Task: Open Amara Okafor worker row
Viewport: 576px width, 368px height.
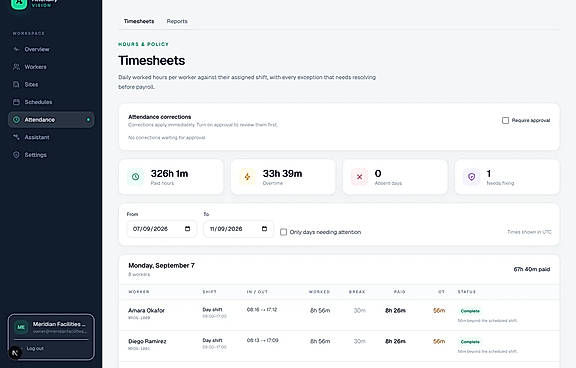Action: [x=339, y=315]
